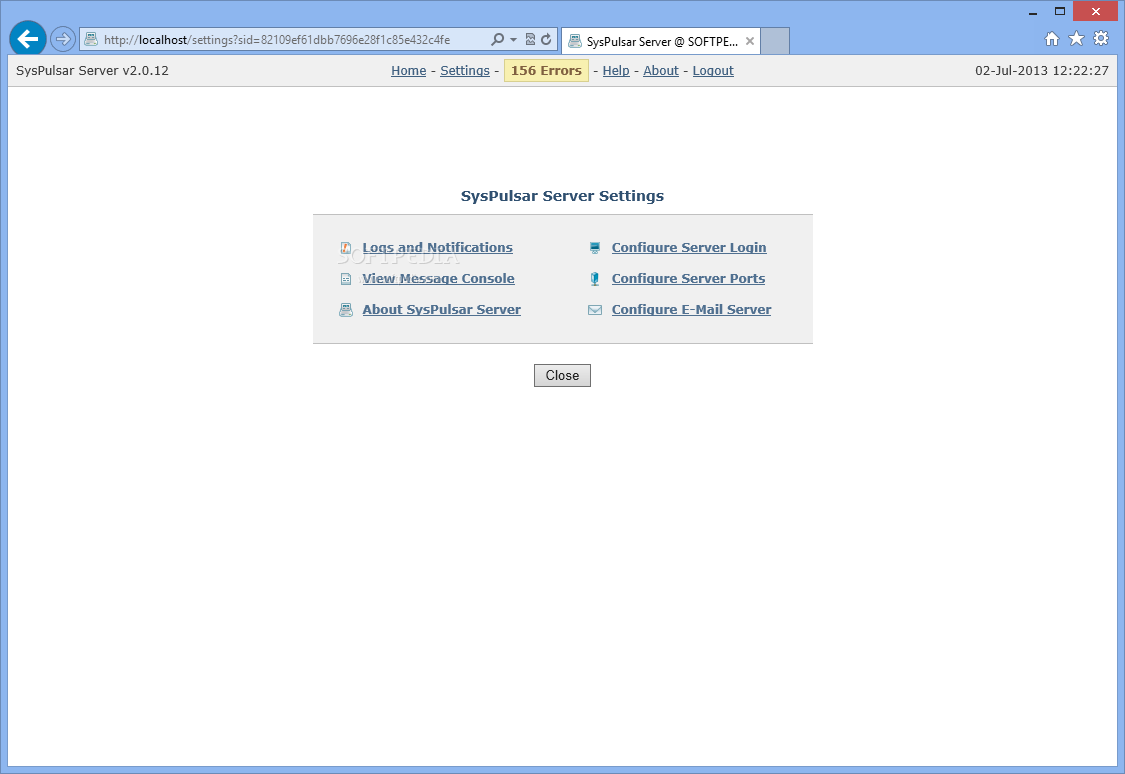This screenshot has height=774, width=1125.
Task: Open View Message Console link
Action: tap(438, 278)
